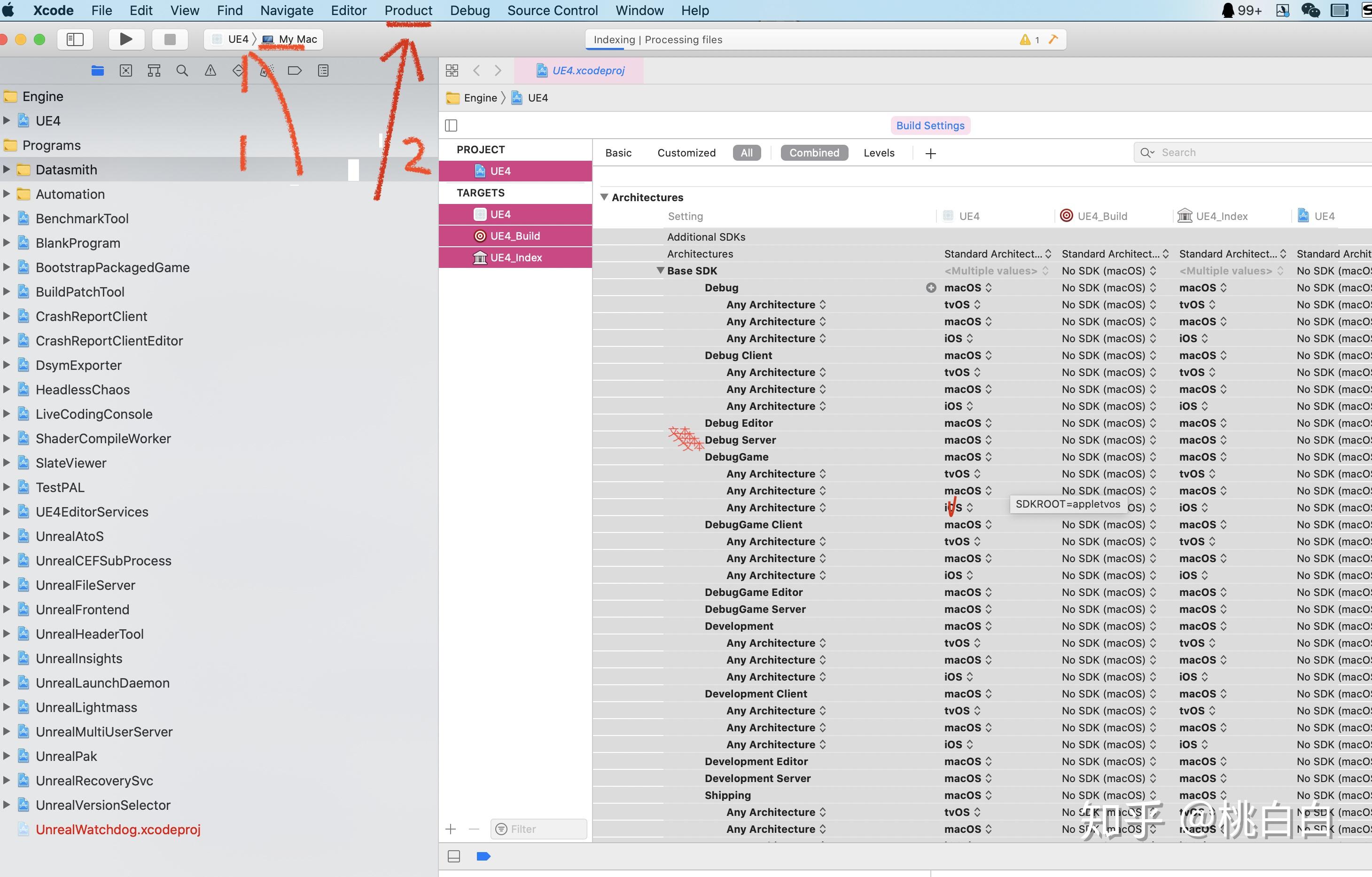This screenshot has height=877, width=1372.
Task: Open the Source Control menu
Action: (552, 10)
